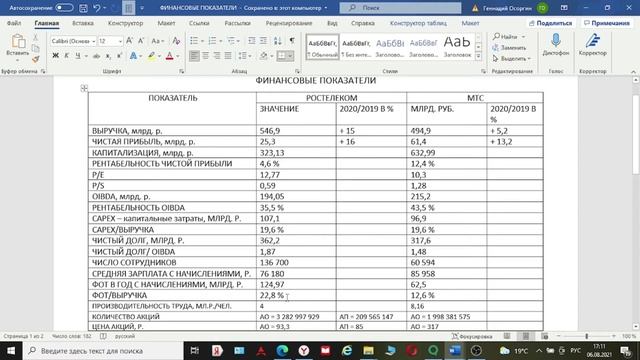Toggle show paragraph marks (¶)
Image resolution: width=640 pixels, height=360 pixels.
click(x=292, y=40)
